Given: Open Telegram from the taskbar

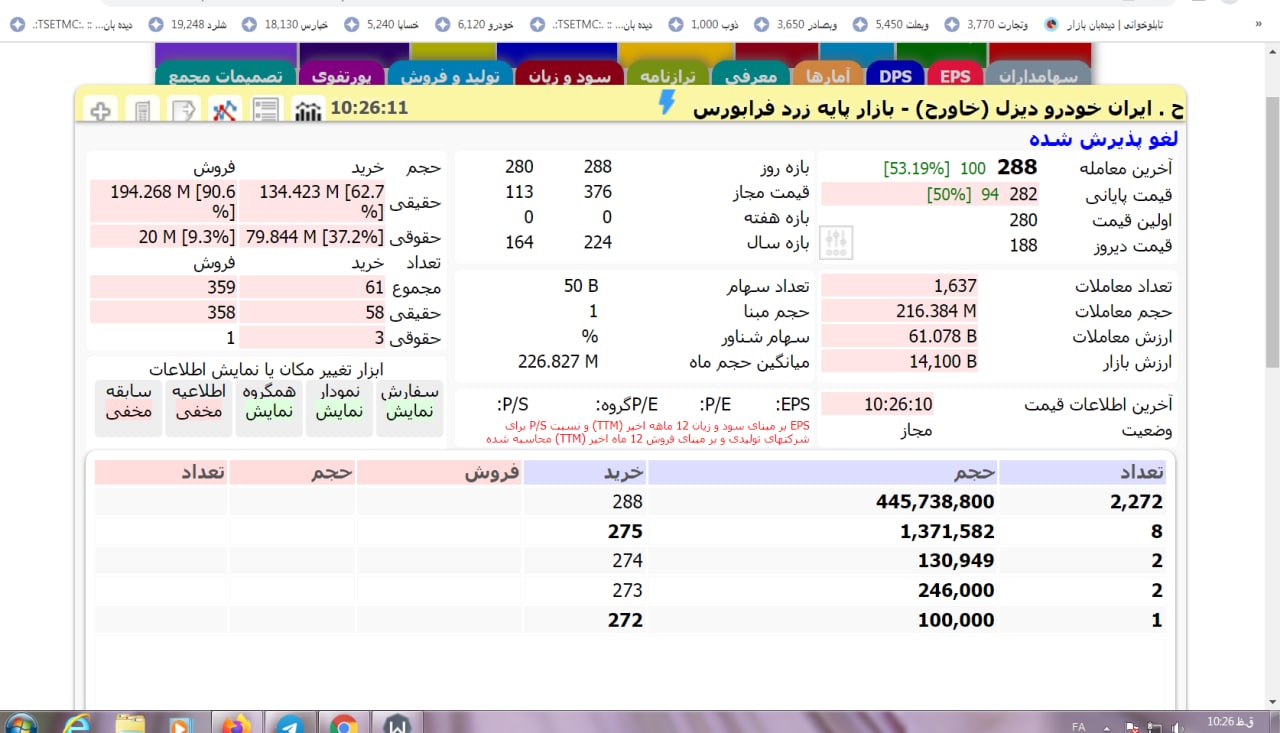Looking at the screenshot, I should (290, 723).
